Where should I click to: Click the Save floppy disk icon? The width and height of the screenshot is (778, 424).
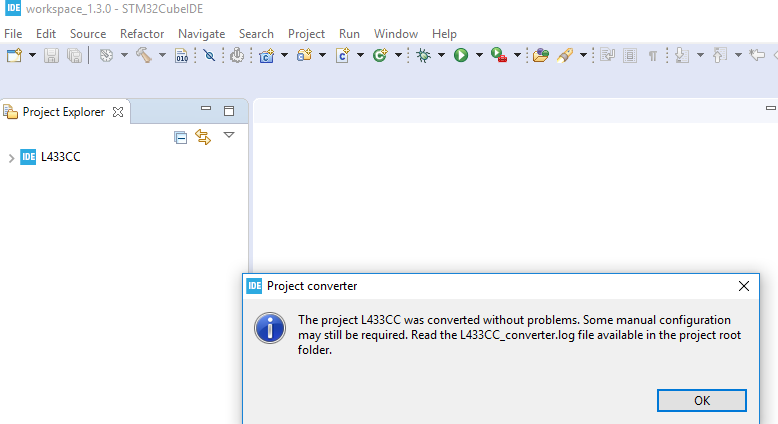pyautogui.click(x=51, y=55)
